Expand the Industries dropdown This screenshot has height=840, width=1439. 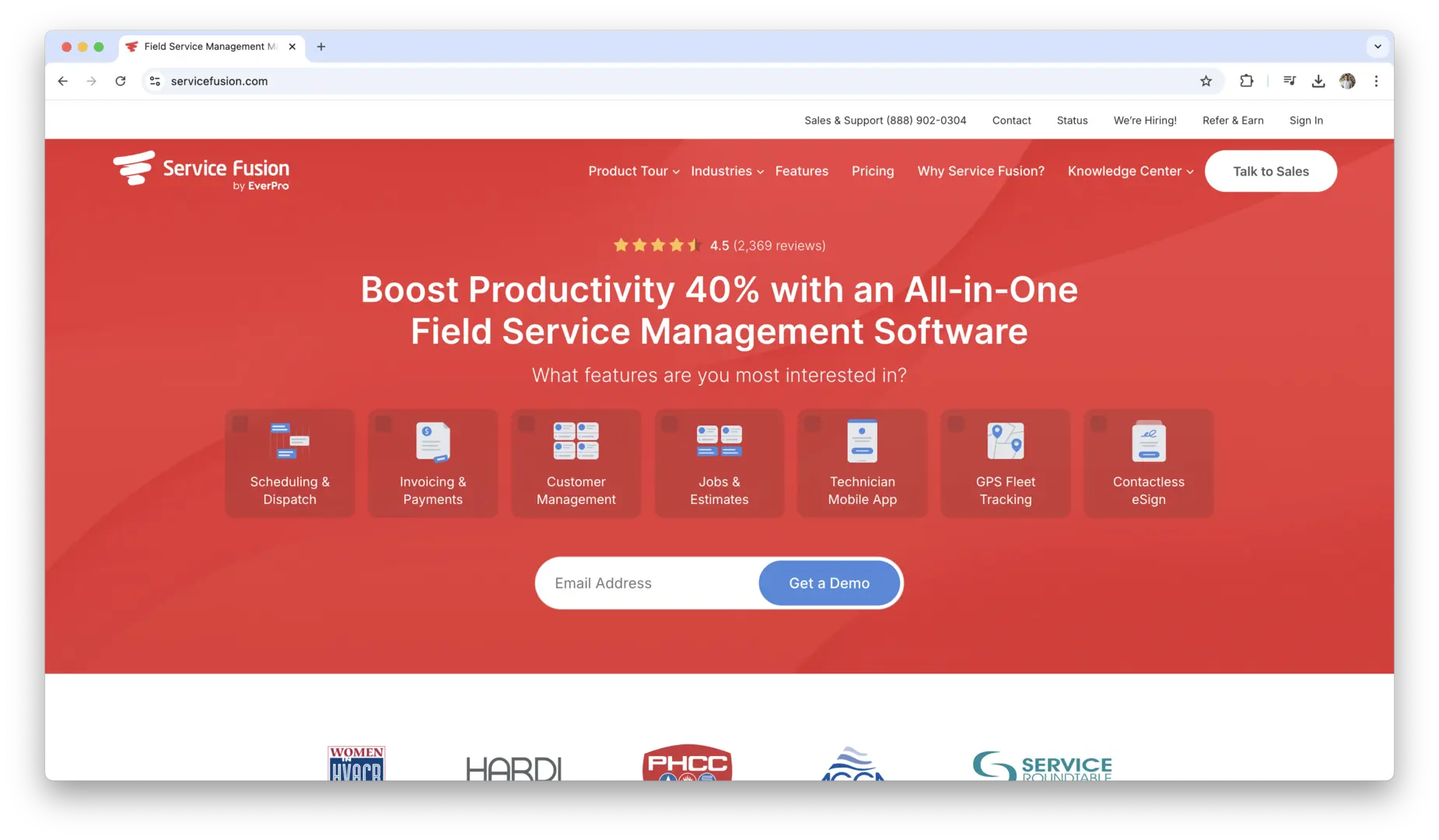click(x=727, y=171)
